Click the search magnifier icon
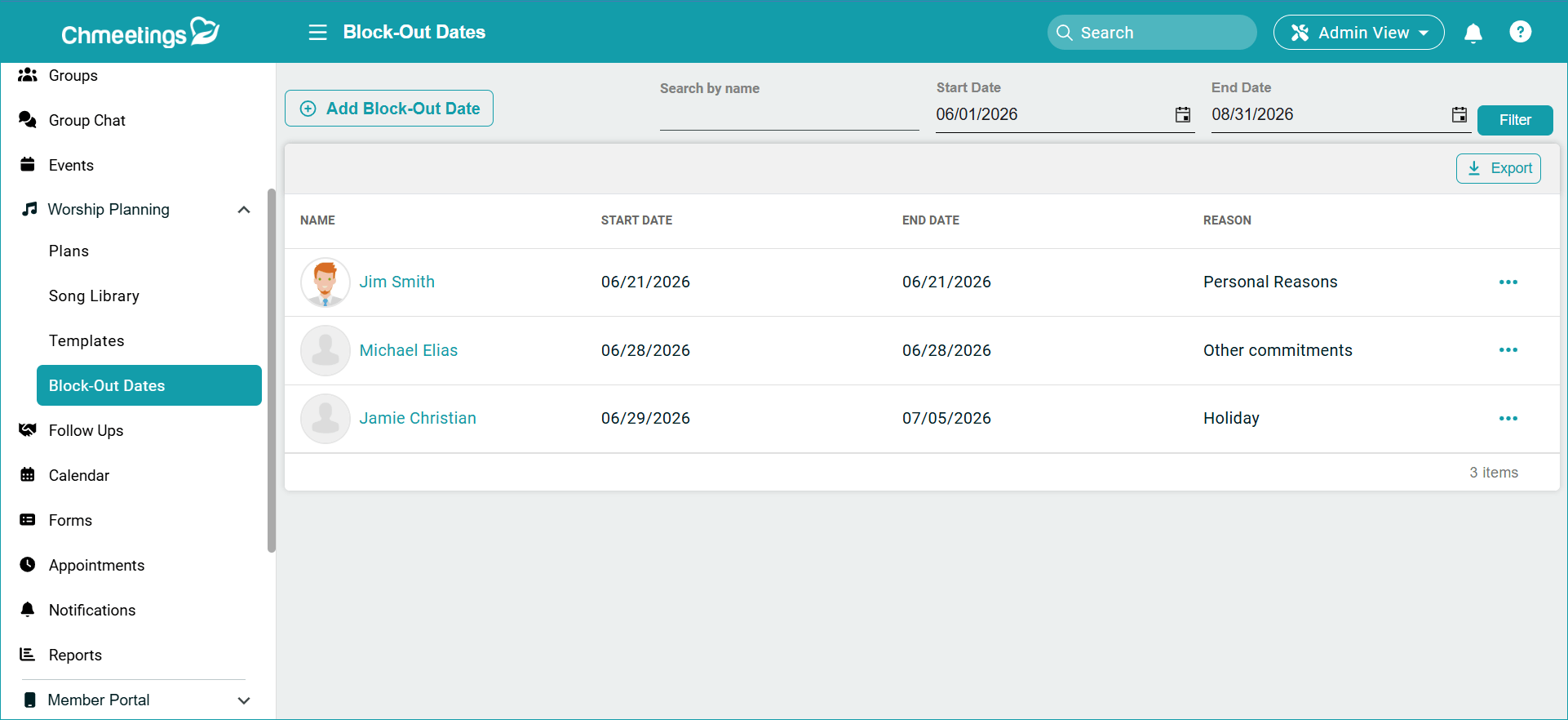Screen dimensions: 1568x720 [1065, 33]
